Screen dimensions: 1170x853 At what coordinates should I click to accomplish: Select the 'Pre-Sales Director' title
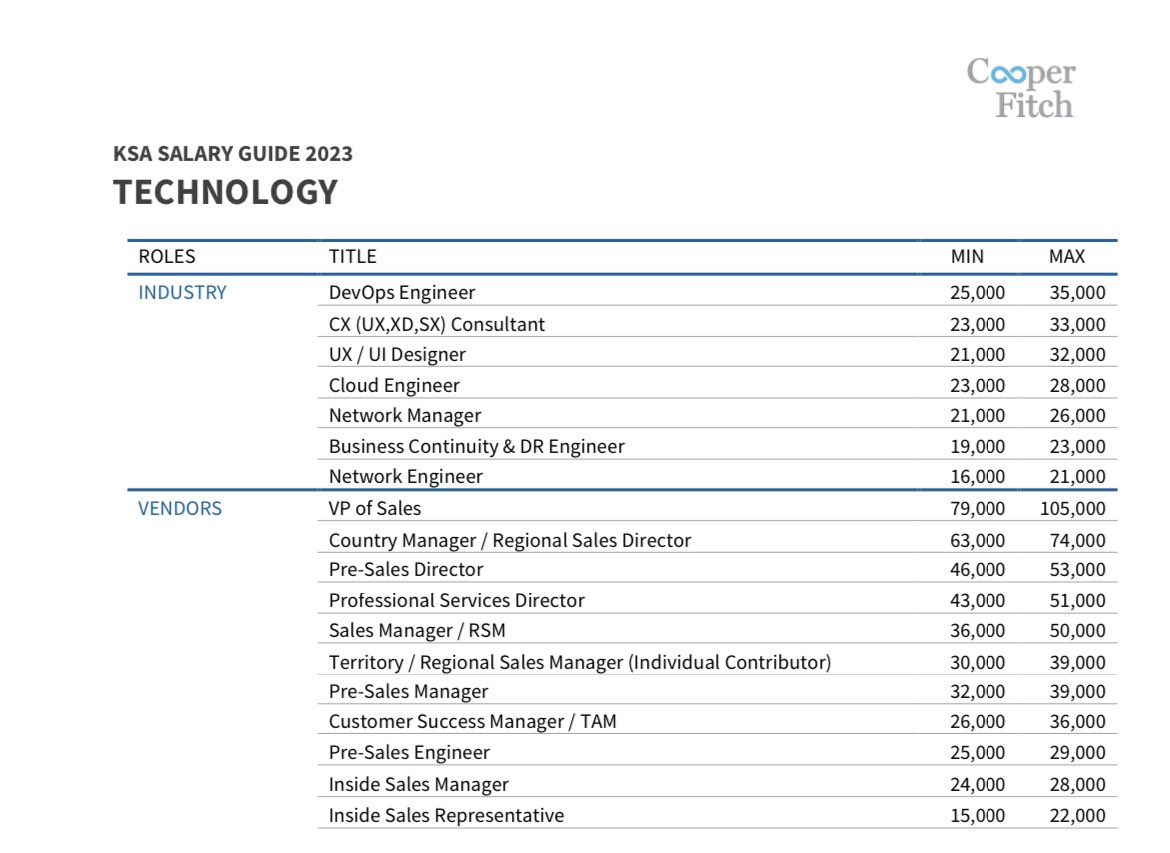[x=406, y=569]
